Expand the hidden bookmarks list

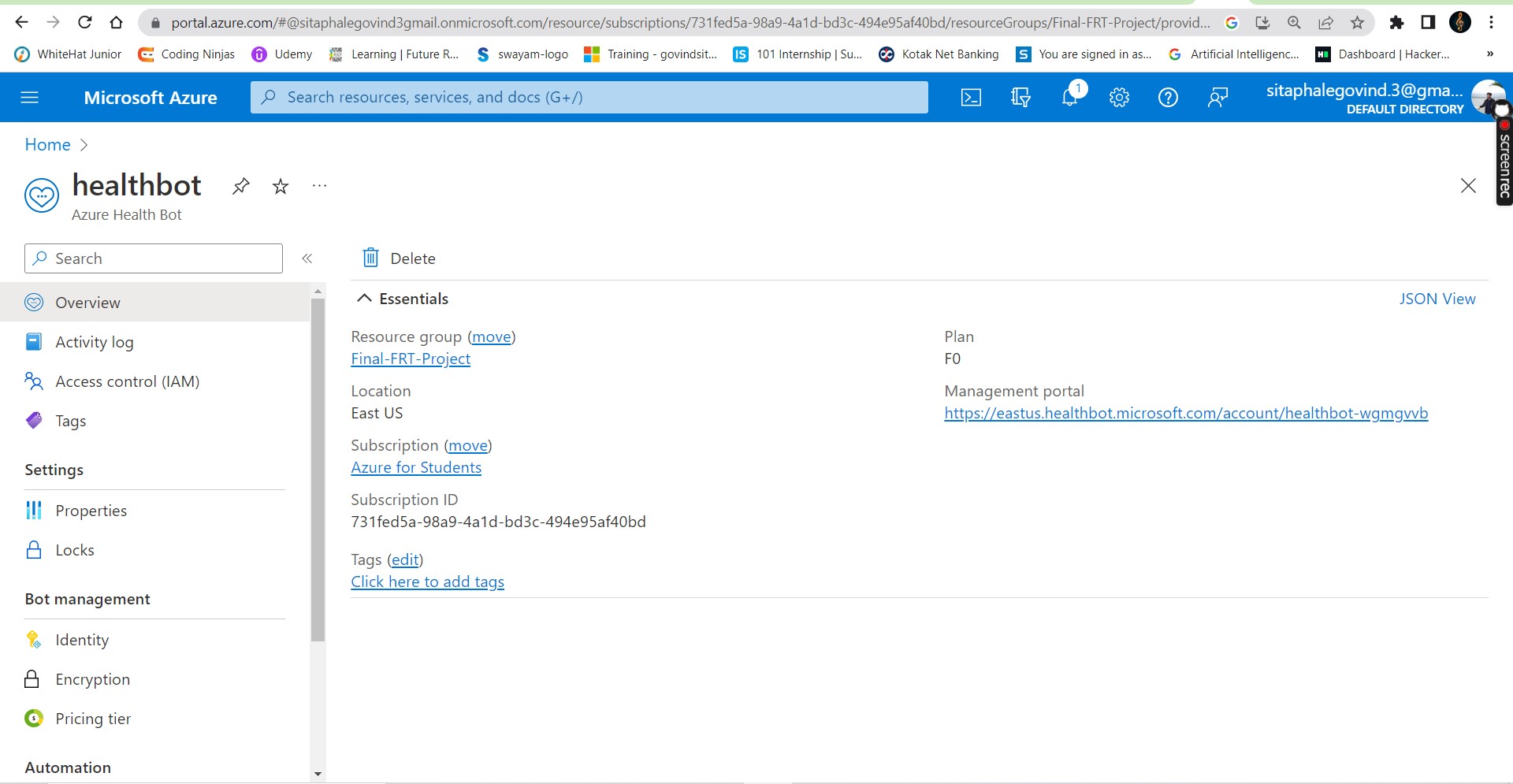point(1489,54)
